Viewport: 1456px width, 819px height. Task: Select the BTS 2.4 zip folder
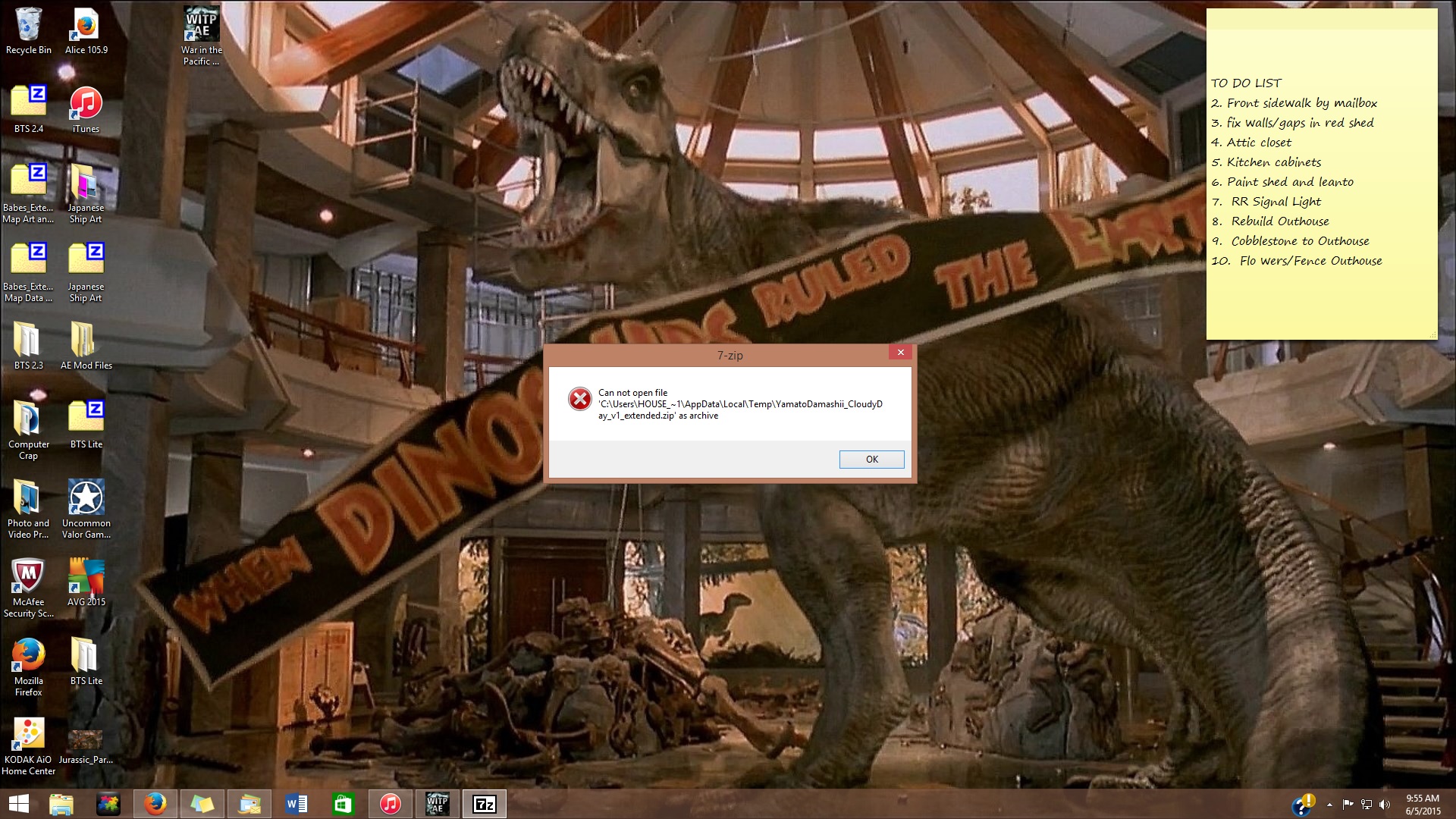(x=29, y=110)
